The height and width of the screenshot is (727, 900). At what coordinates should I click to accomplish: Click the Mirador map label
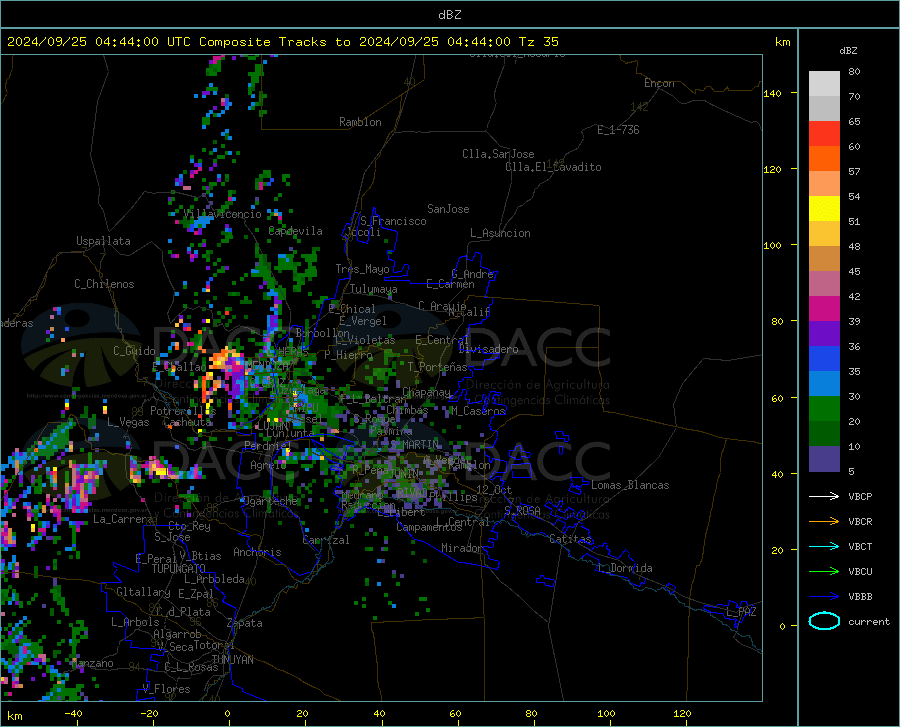461,548
